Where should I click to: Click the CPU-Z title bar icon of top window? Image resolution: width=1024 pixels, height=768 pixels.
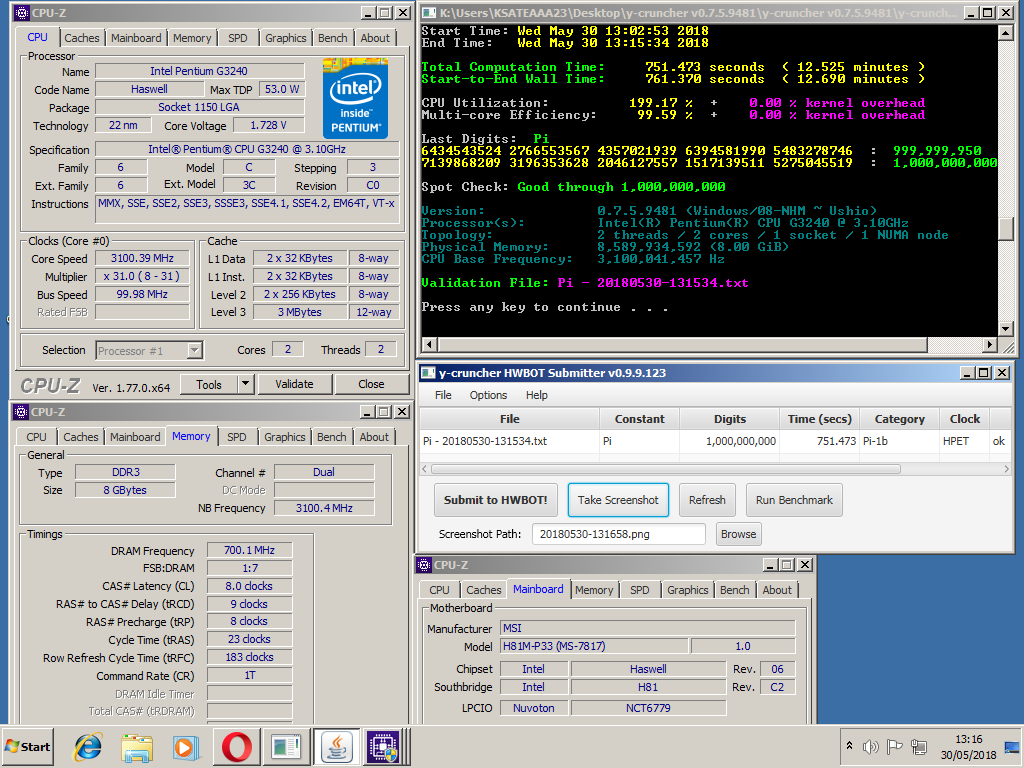(22, 12)
